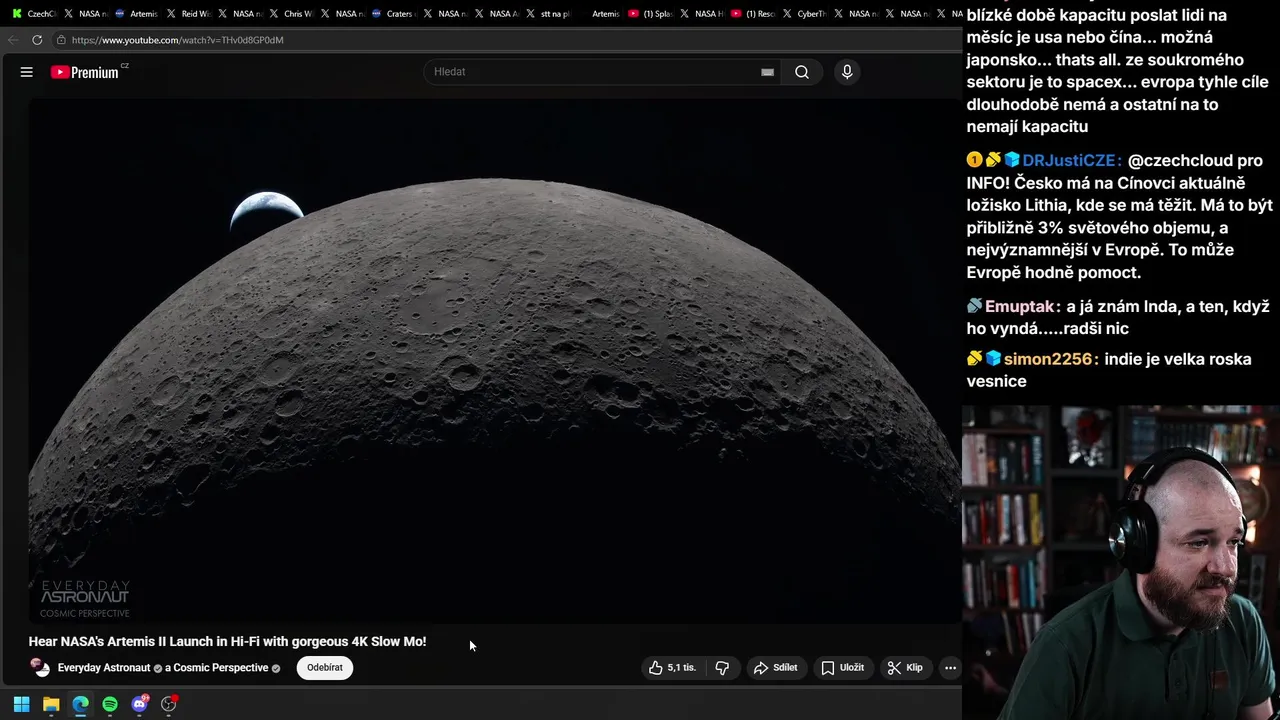
Task: Open a Cosmic Perspective channel link
Action: point(216,668)
